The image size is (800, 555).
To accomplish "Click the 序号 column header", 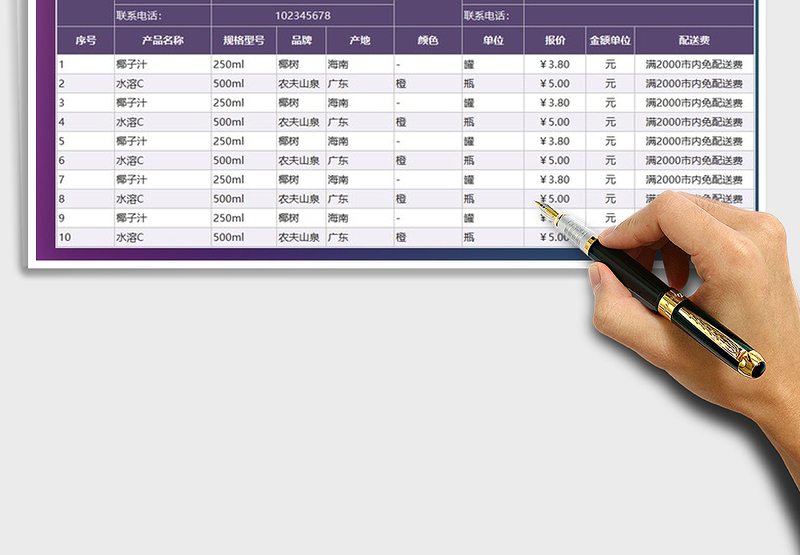I will (x=85, y=41).
